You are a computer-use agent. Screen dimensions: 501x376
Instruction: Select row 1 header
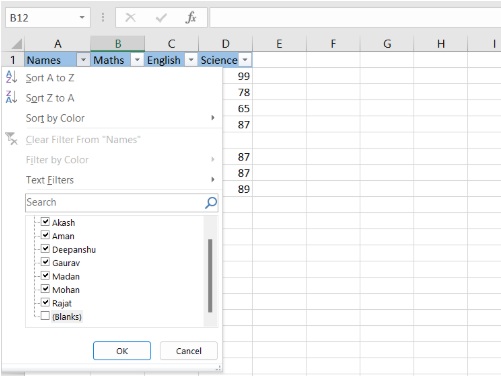pyautogui.click(x=13, y=60)
